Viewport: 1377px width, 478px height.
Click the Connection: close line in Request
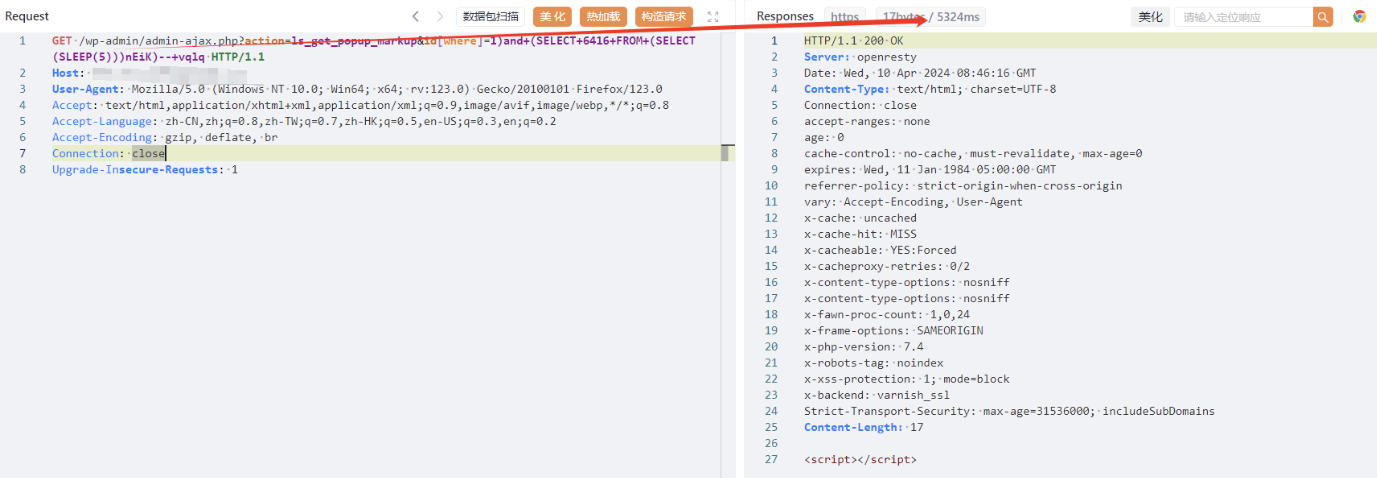click(109, 153)
